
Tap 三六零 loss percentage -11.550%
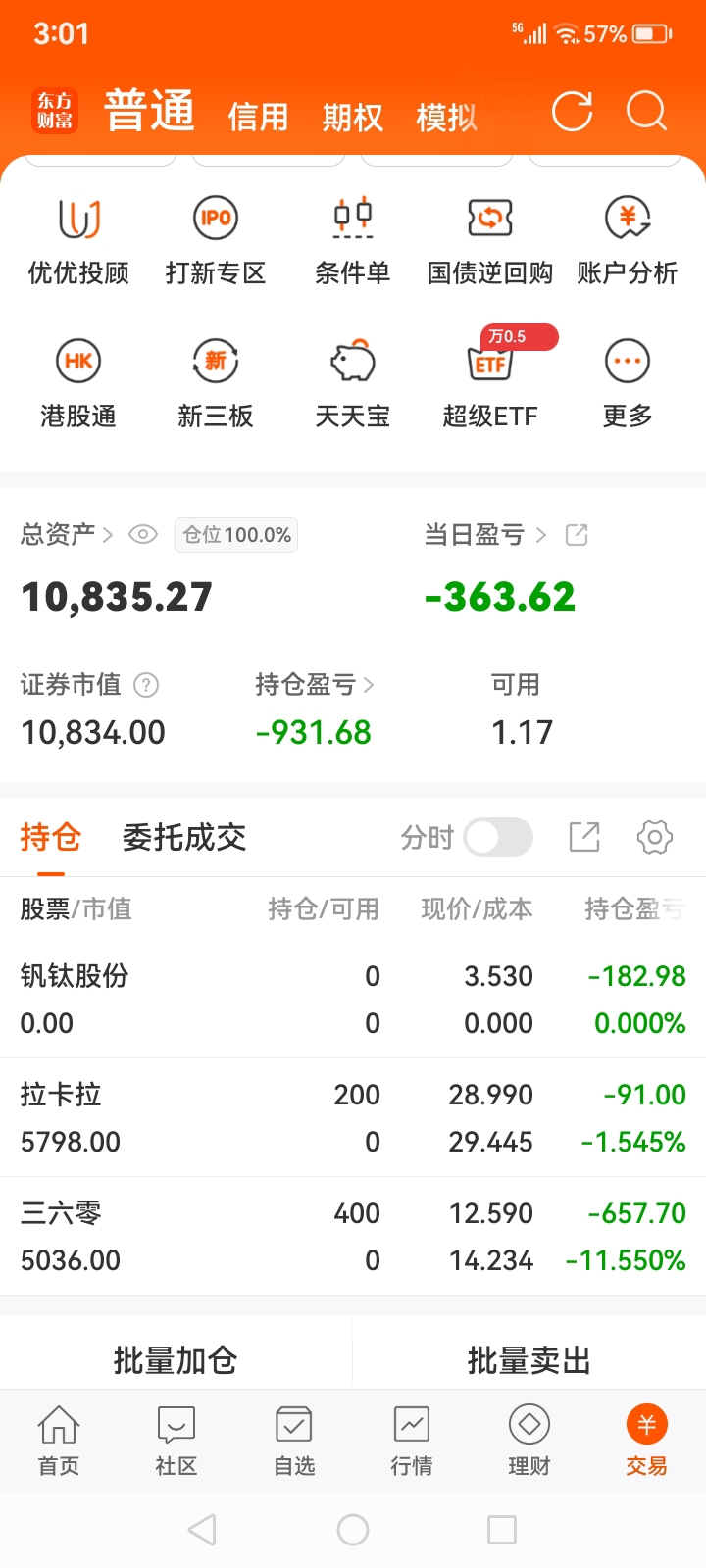tap(626, 1260)
